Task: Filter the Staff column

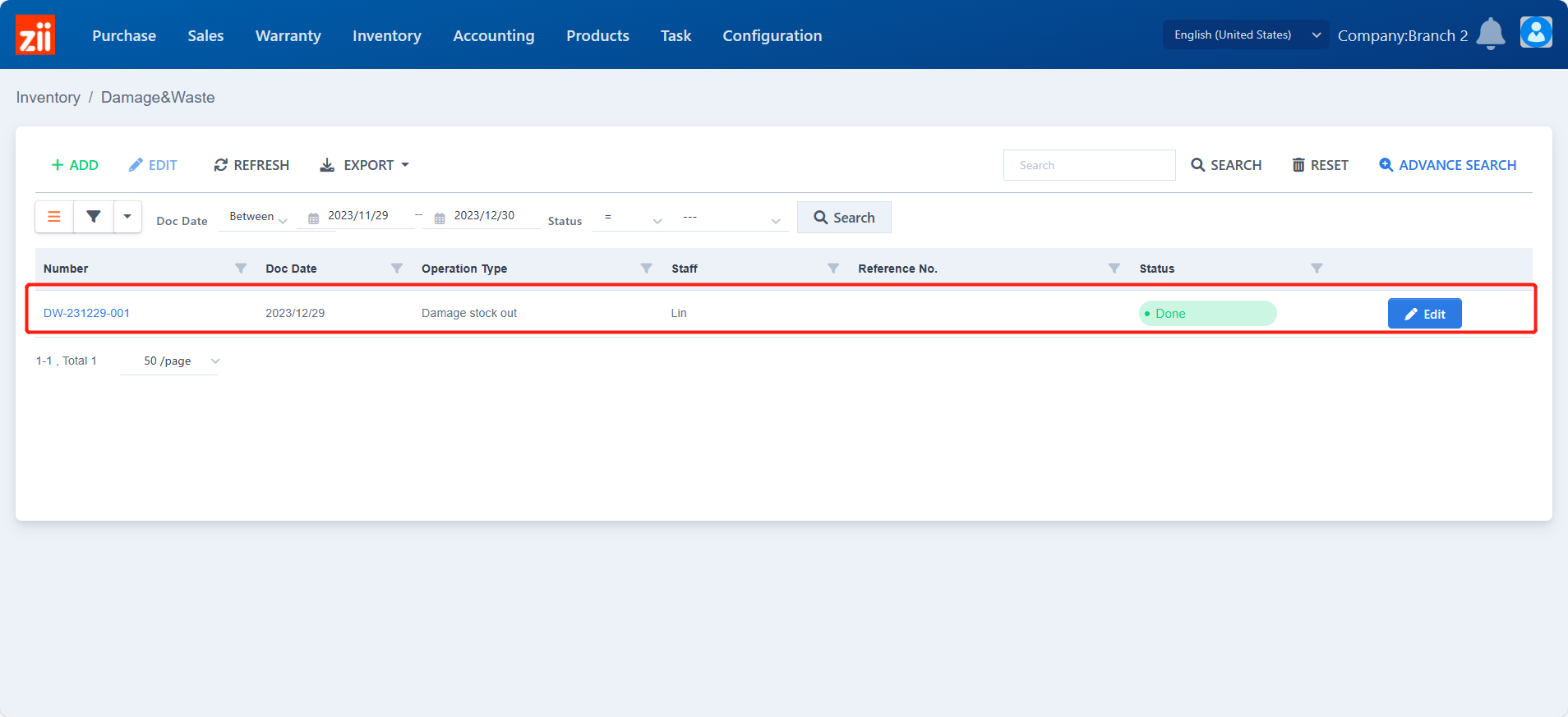Action: (833, 269)
